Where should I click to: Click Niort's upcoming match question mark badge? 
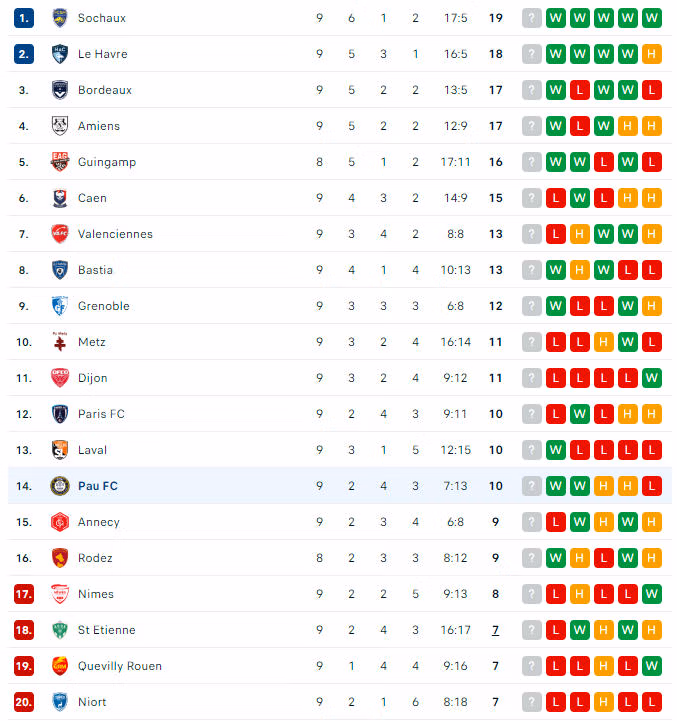[532, 702]
